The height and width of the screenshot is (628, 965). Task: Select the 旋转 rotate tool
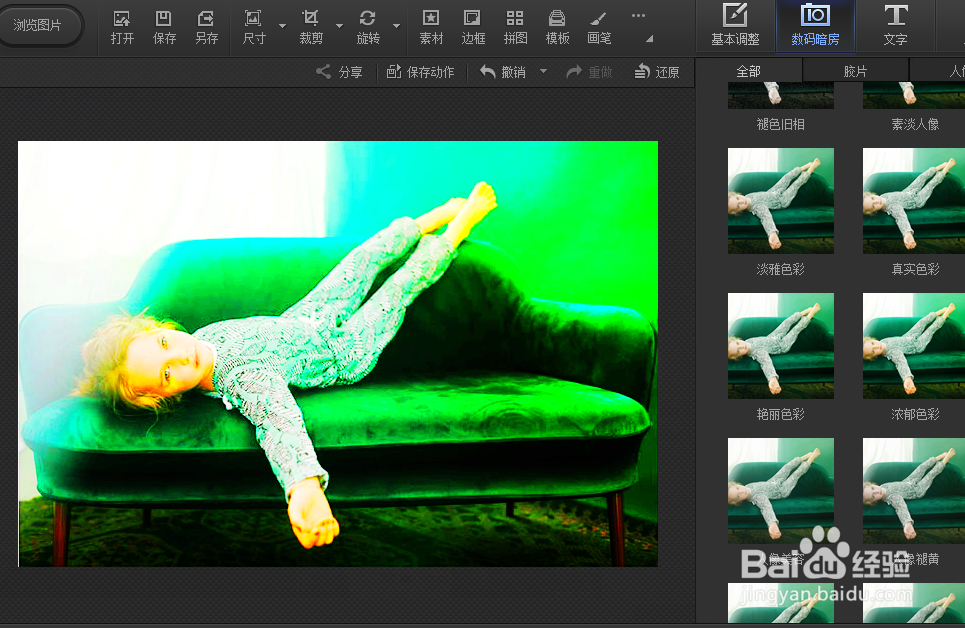368,28
